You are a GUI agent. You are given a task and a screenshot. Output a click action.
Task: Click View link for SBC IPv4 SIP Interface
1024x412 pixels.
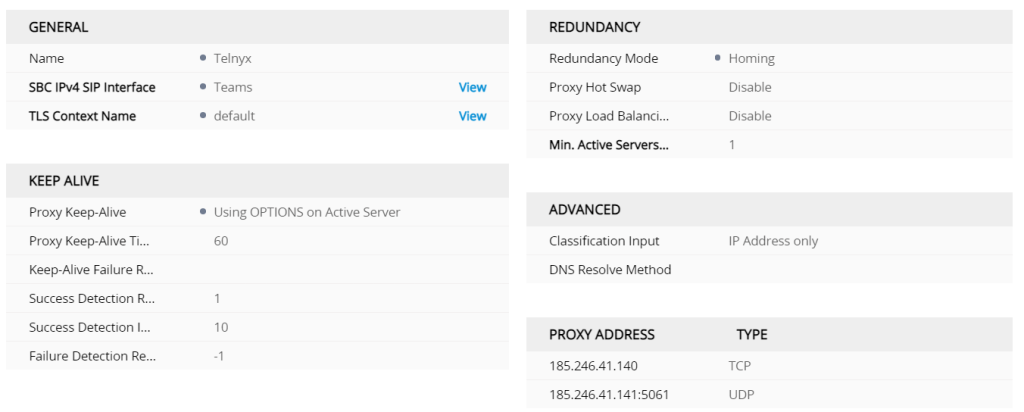tap(472, 87)
